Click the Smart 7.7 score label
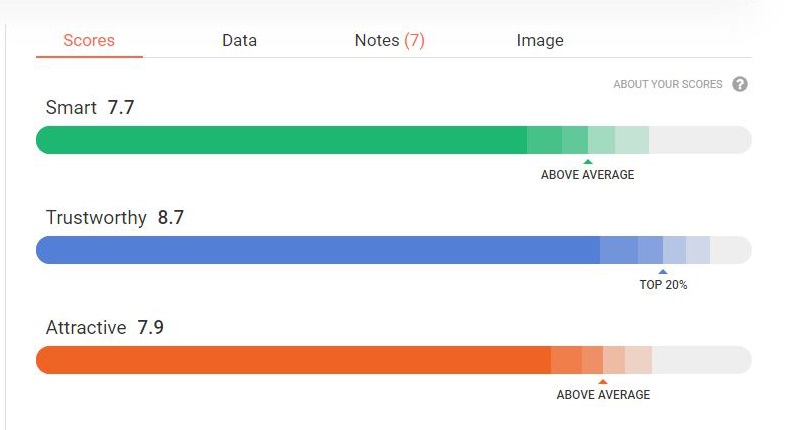The image size is (790, 430). [x=90, y=107]
